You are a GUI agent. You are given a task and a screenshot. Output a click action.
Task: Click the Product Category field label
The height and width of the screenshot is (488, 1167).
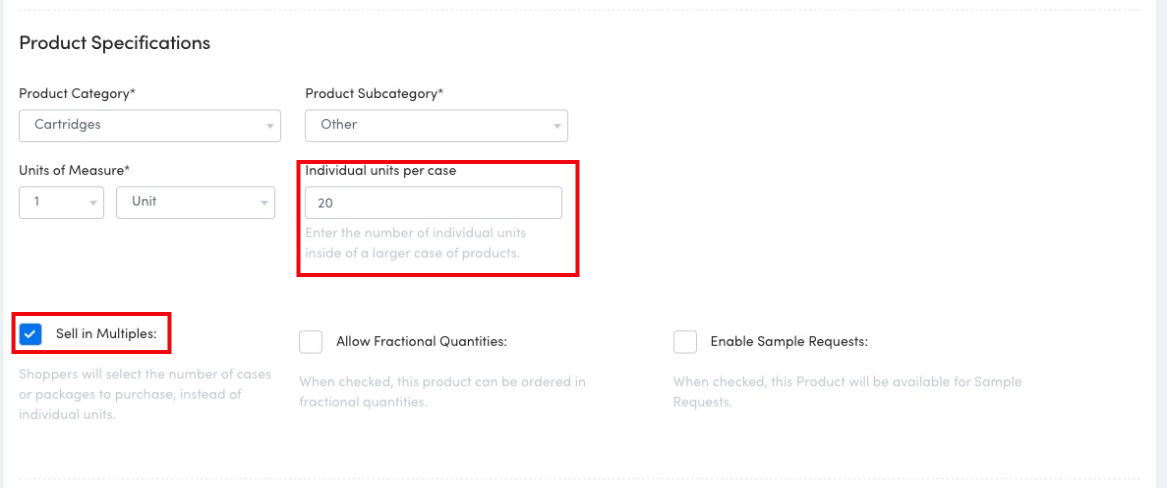click(x=77, y=94)
